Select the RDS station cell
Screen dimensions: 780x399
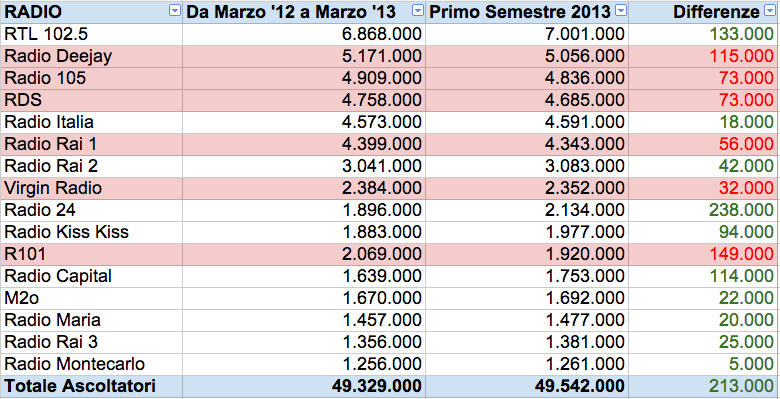(92, 100)
